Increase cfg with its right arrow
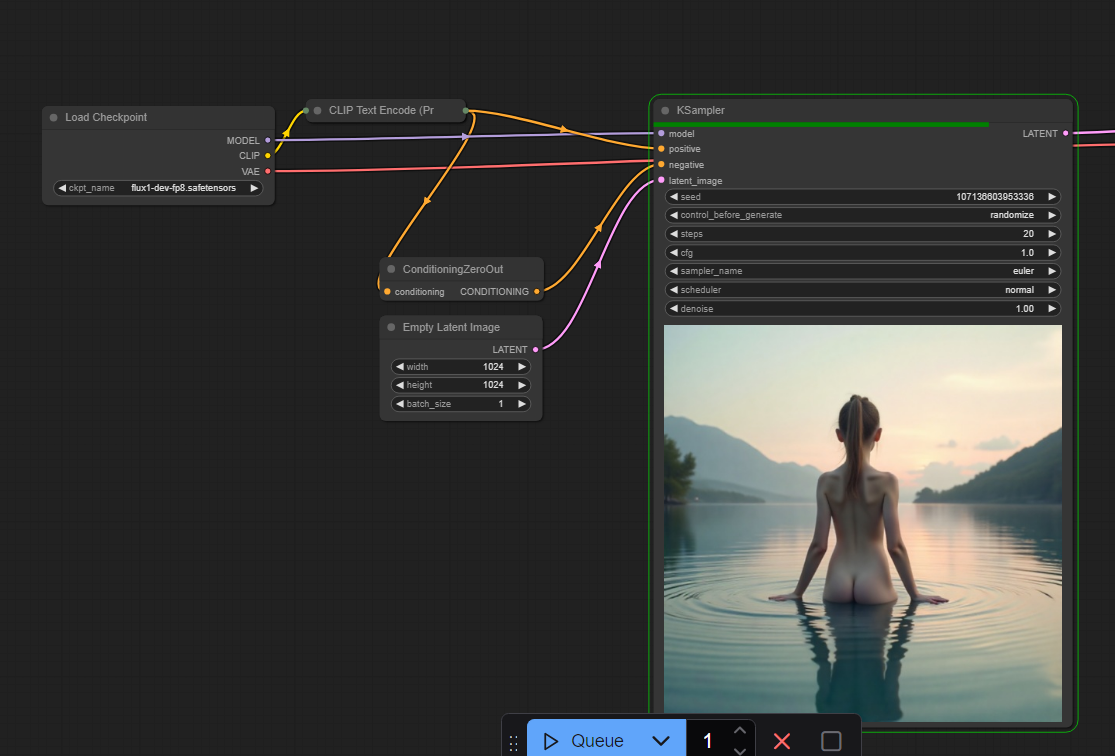This screenshot has width=1115, height=756. pos(1052,252)
